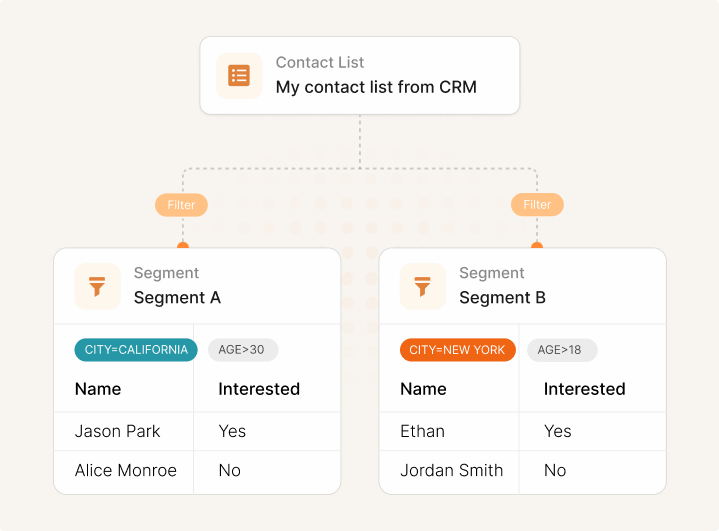Select the CITY=NEW YORK filter tag
The image size is (719, 531).
458,350
